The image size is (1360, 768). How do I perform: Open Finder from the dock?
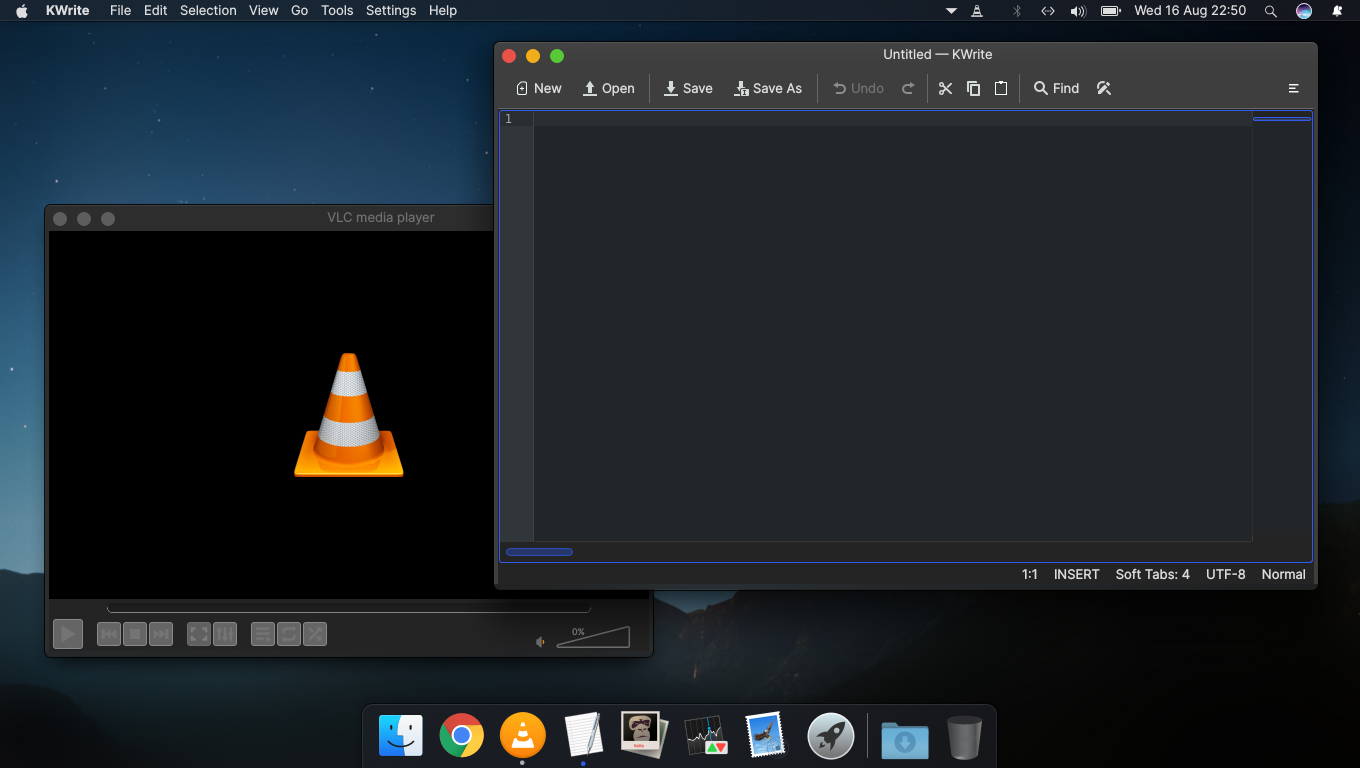(x=401, y=737)
